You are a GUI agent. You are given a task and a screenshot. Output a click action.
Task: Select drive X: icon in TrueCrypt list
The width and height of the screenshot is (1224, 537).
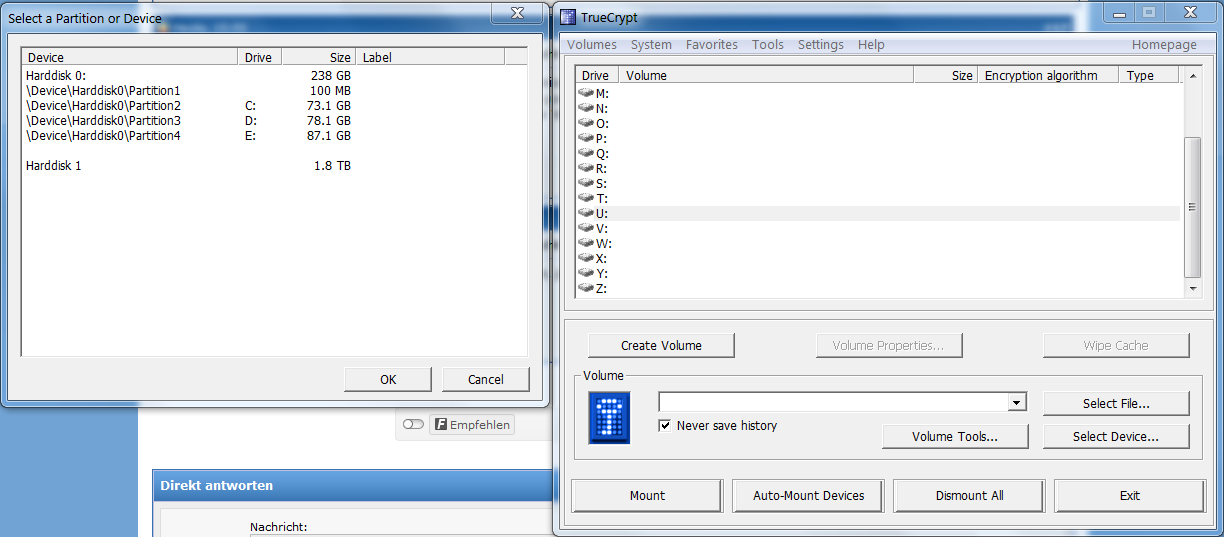(586, 258)
